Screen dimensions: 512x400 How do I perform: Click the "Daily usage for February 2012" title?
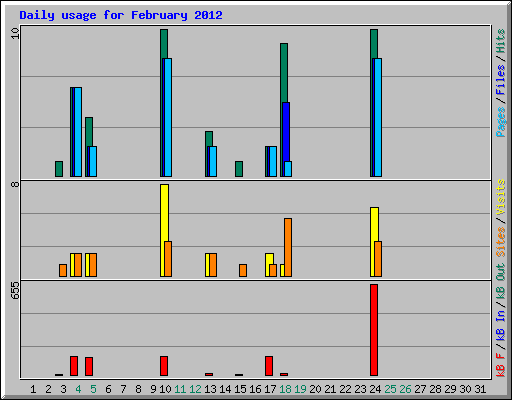coord(121,15)
